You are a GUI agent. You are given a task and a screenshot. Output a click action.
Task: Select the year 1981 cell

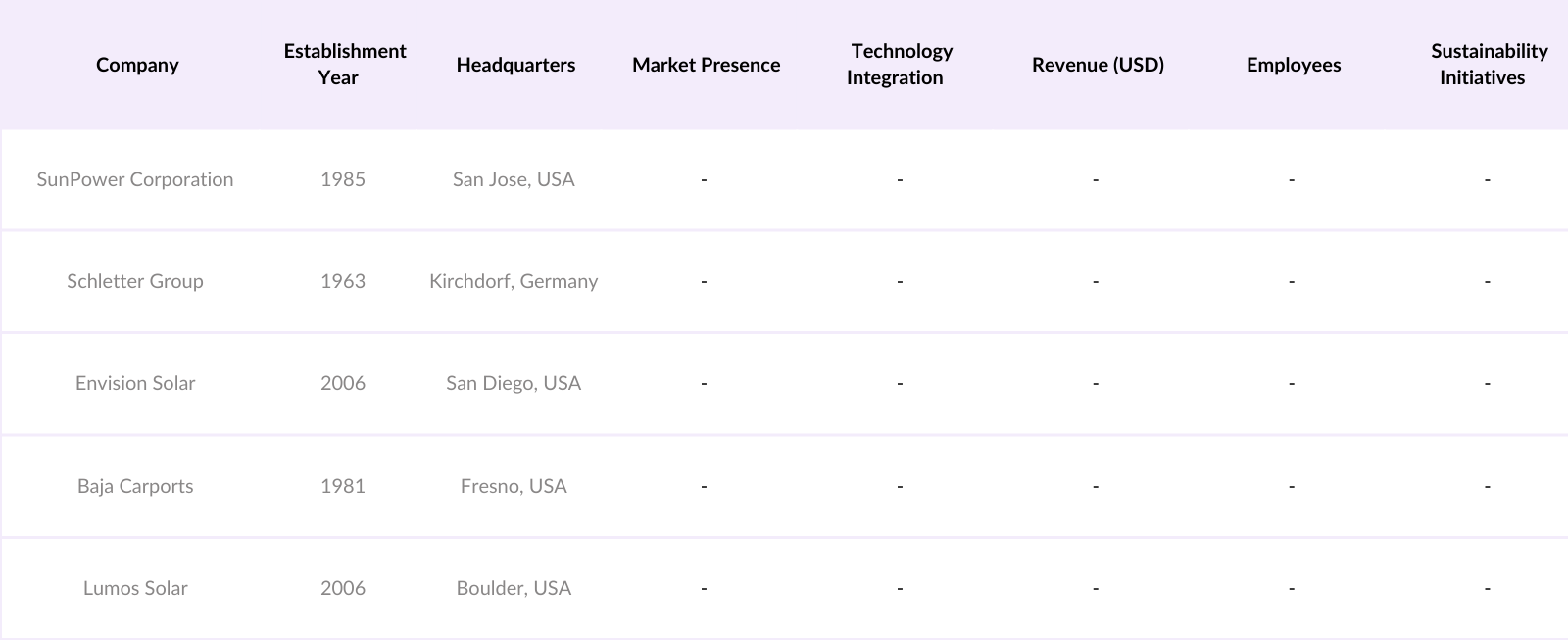pyautogui.click(x=343, y=486)
